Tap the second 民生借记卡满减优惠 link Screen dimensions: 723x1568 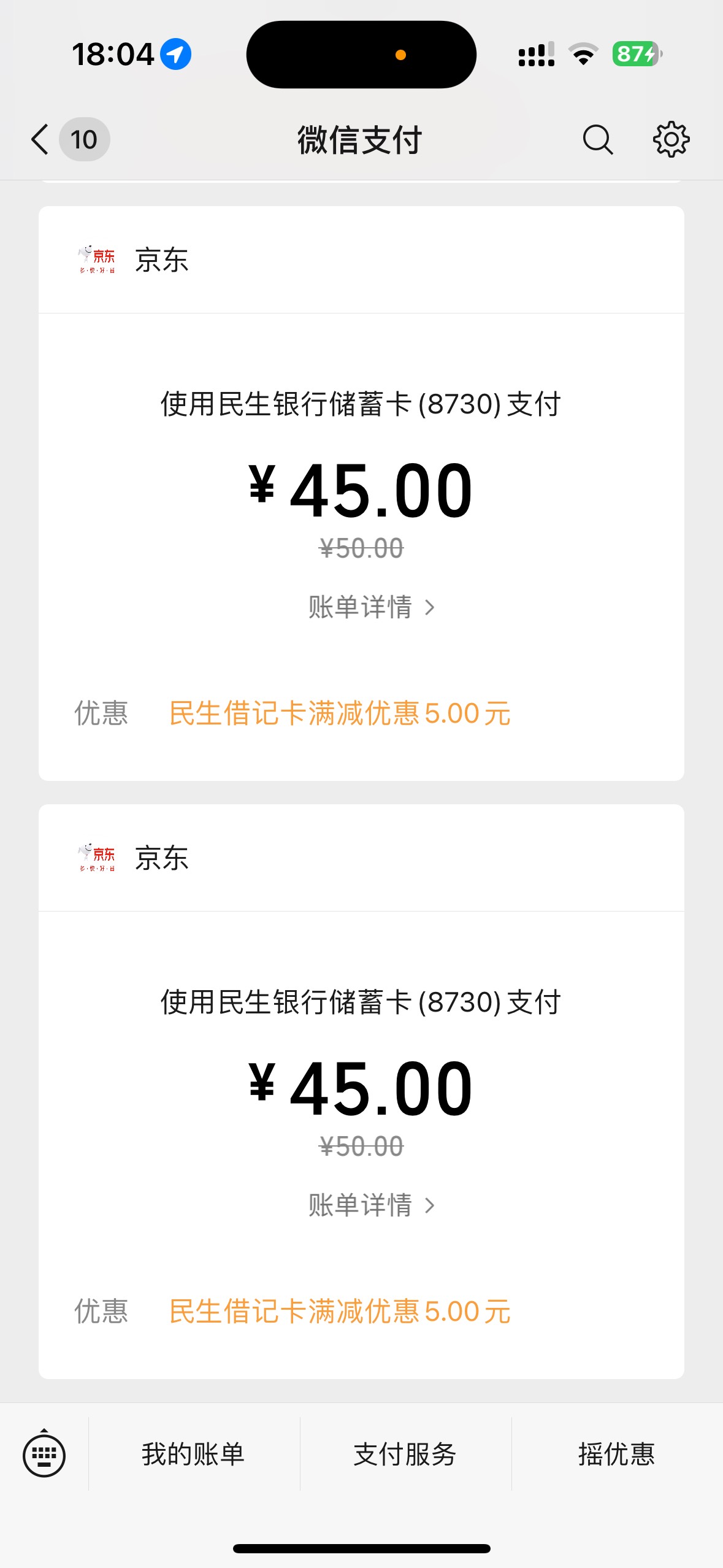pos(340,1312)
